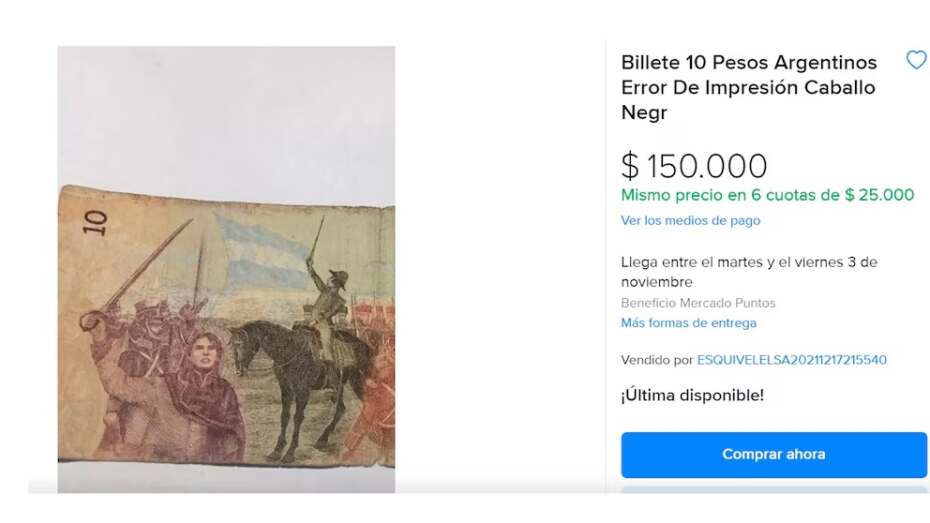Click the Comprar ahora button

pos(773,454)
